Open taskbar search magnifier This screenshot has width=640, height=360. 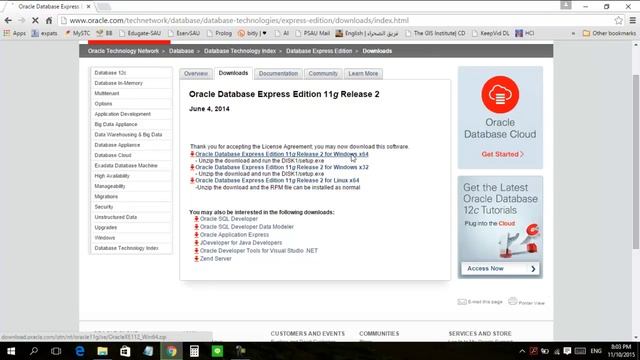pos(34,351)
